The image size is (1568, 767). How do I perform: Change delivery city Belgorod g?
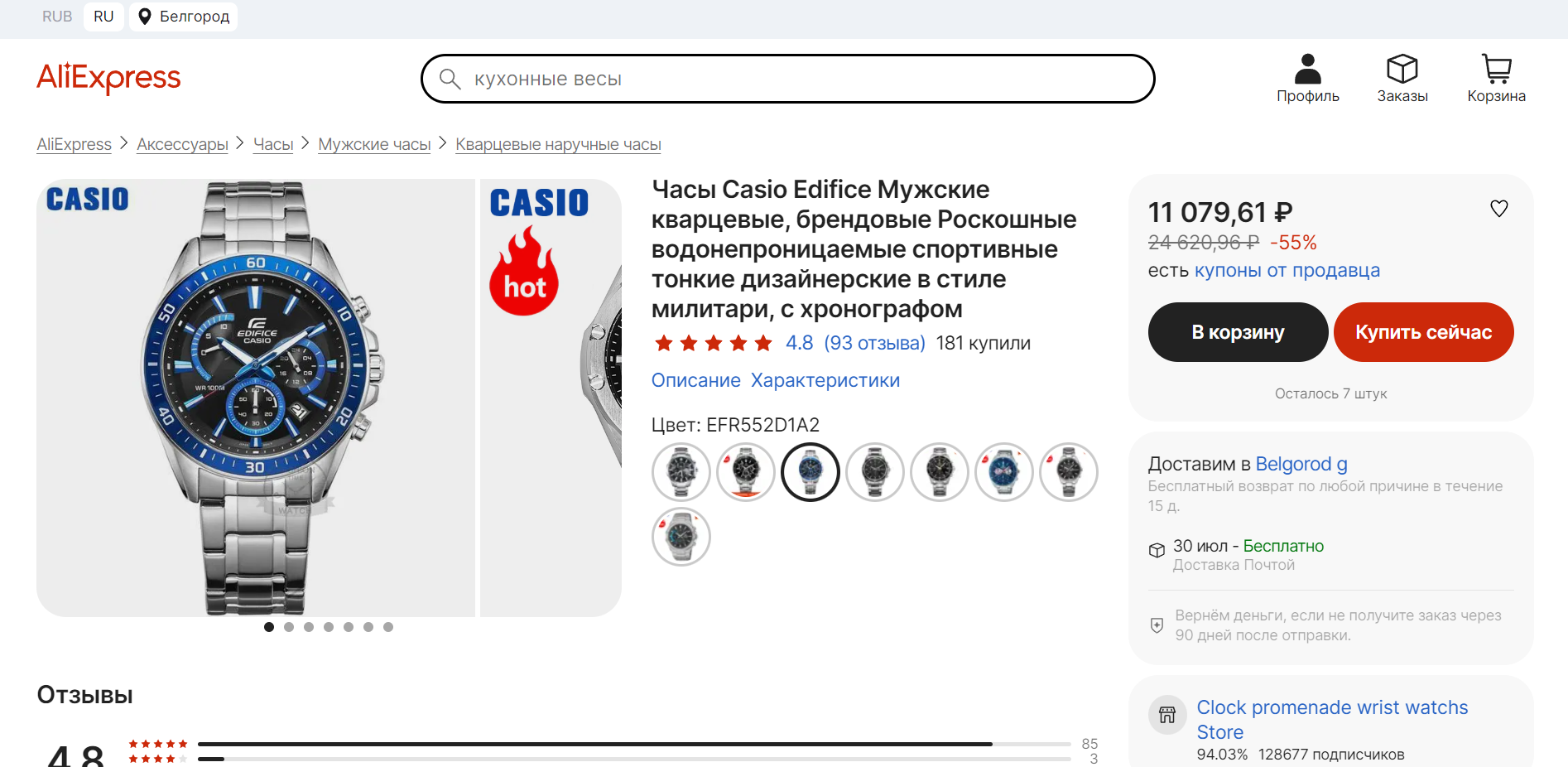coord(1301,464)
